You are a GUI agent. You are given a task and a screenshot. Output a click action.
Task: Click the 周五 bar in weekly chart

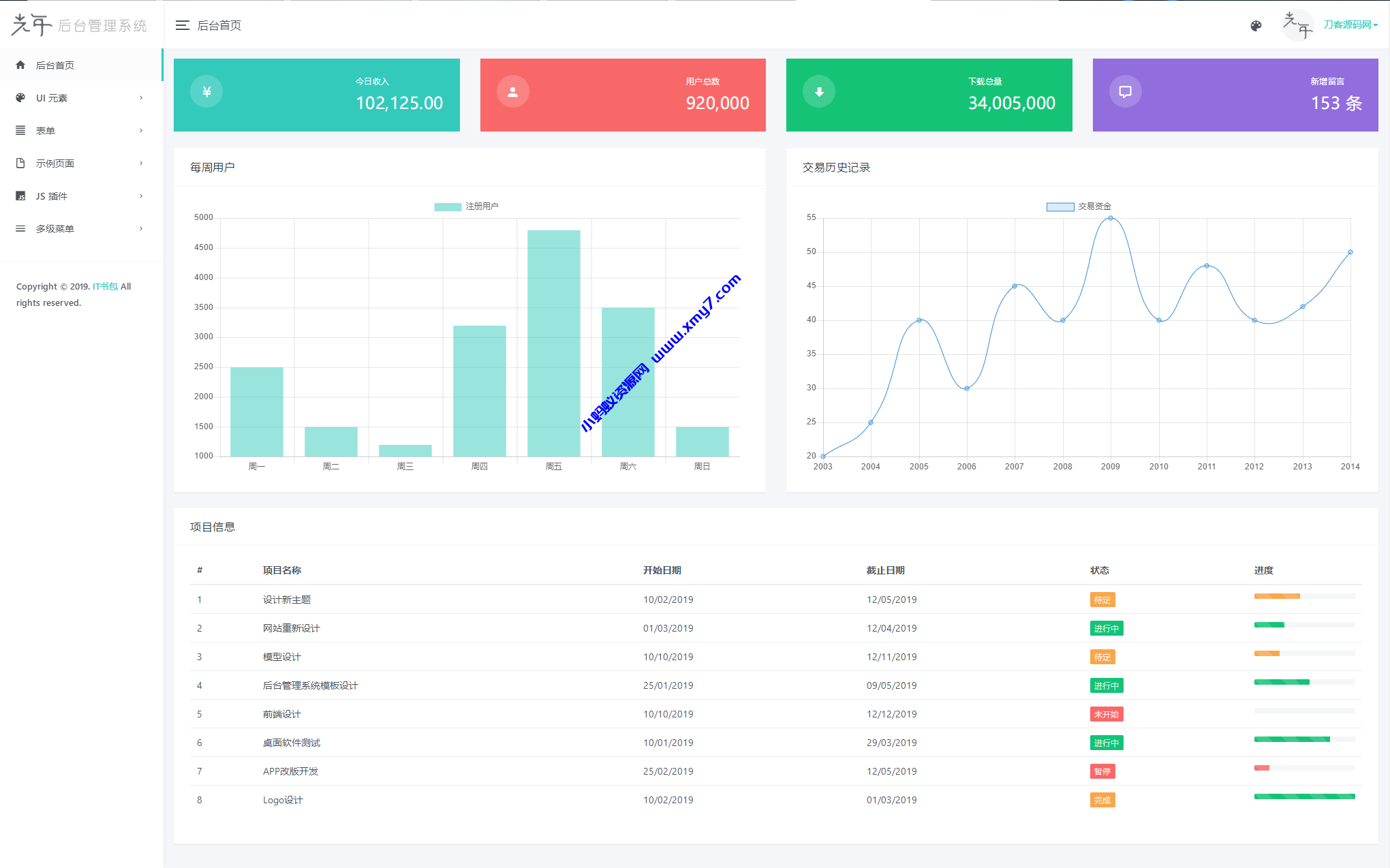tap(553, 343)
